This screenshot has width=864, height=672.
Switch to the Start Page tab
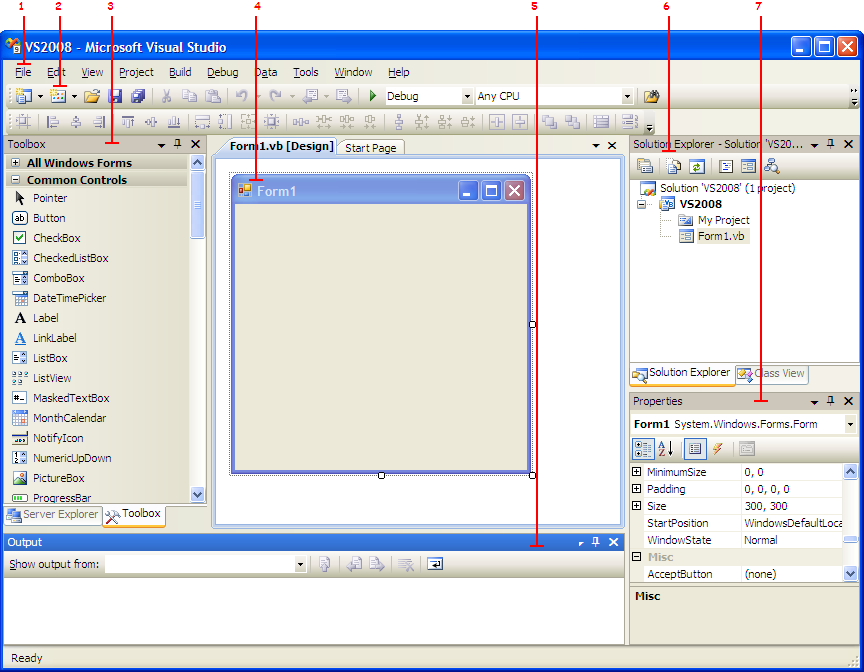[x=370, y=146]
